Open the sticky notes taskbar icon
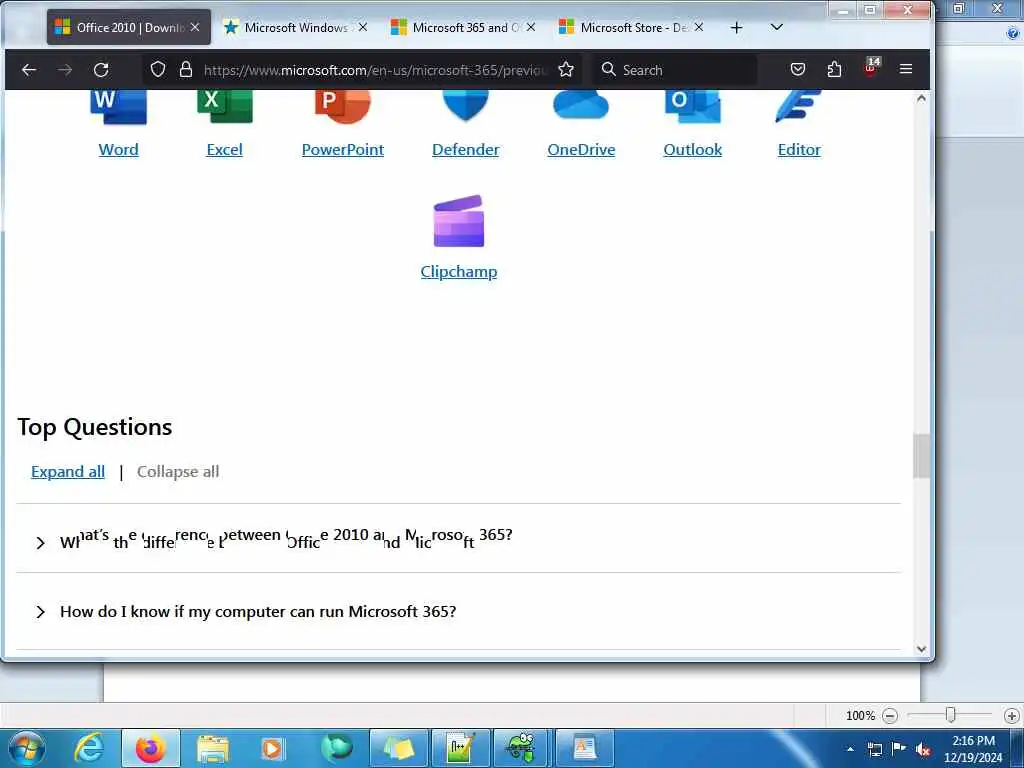 (x=398, y=748)
